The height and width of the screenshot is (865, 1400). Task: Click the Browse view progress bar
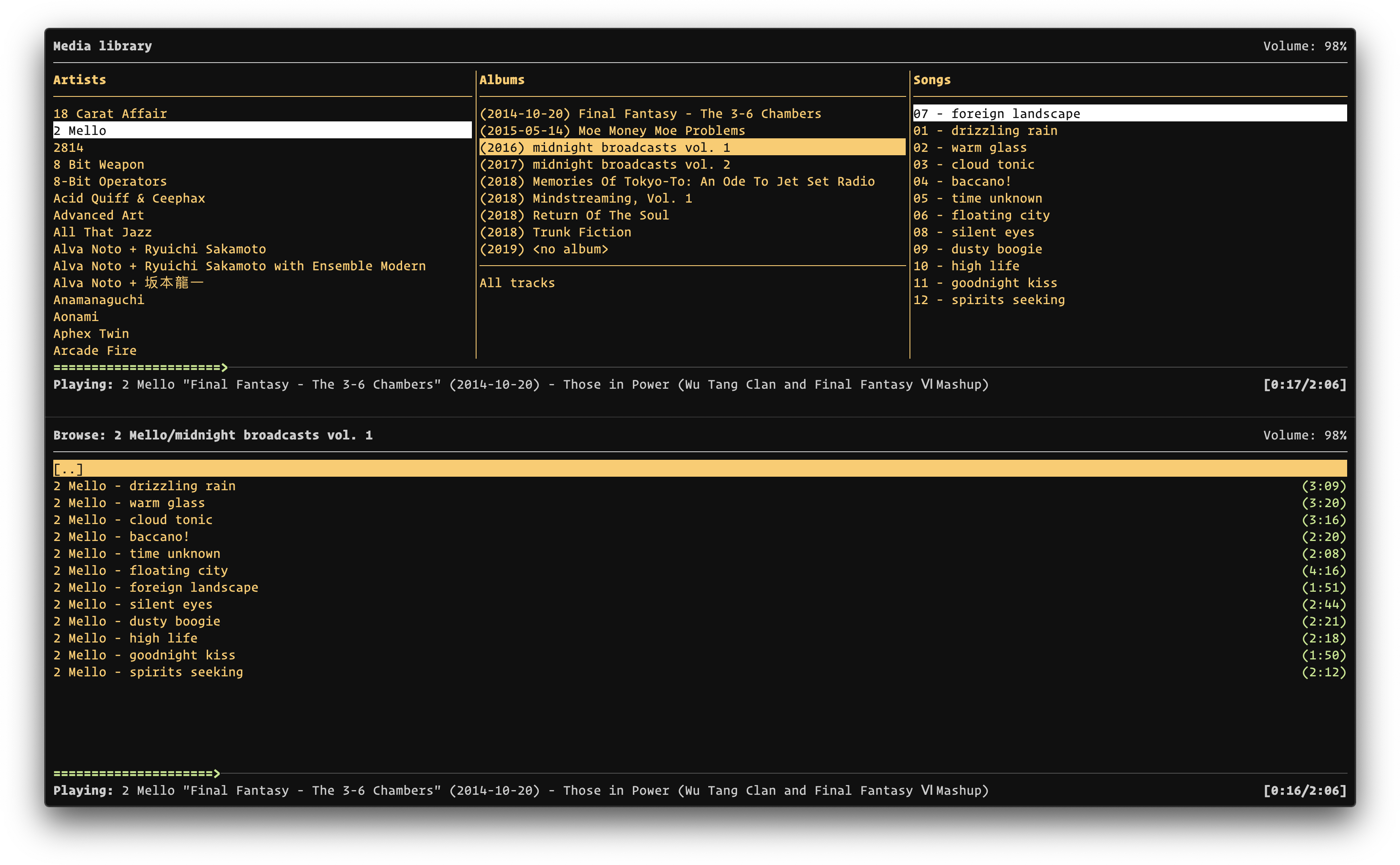tap(700, 774)
